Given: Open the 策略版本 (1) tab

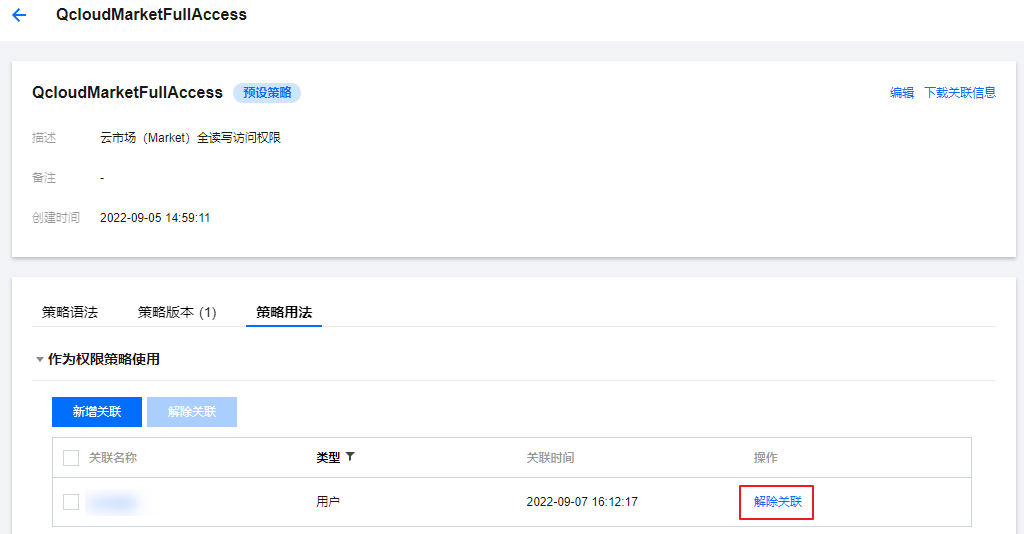Looking at the screenshot, I should (177, 312).
